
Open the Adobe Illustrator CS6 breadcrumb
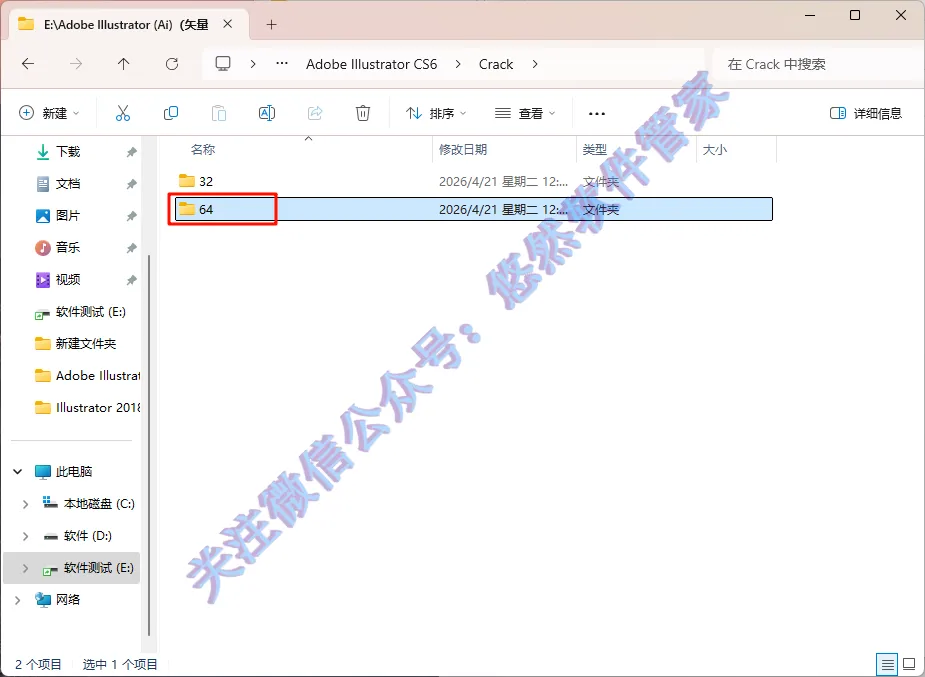[x=372, y=64]
